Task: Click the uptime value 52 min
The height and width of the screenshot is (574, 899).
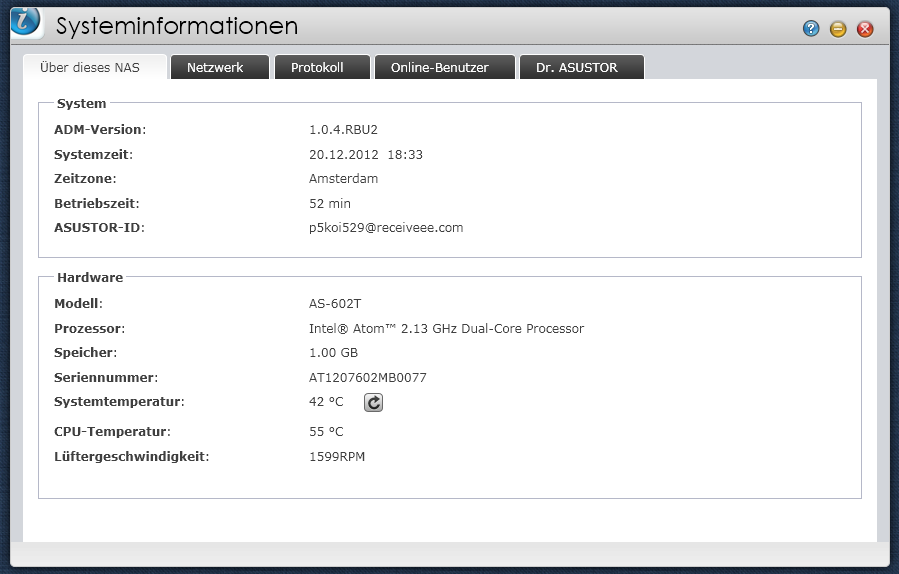Action: tap(330, 204)
